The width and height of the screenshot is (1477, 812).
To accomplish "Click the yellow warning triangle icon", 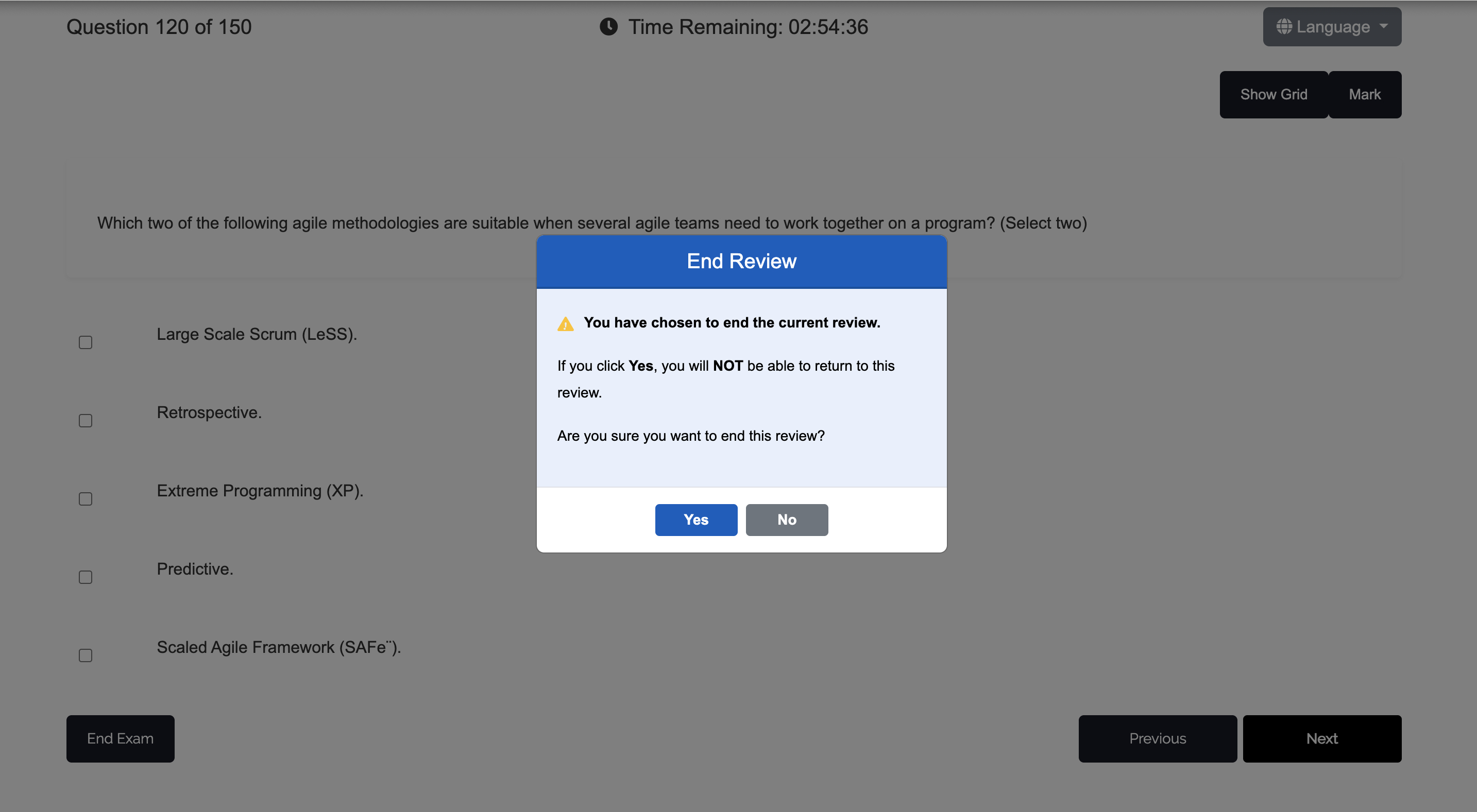I will tap(565, 324).
